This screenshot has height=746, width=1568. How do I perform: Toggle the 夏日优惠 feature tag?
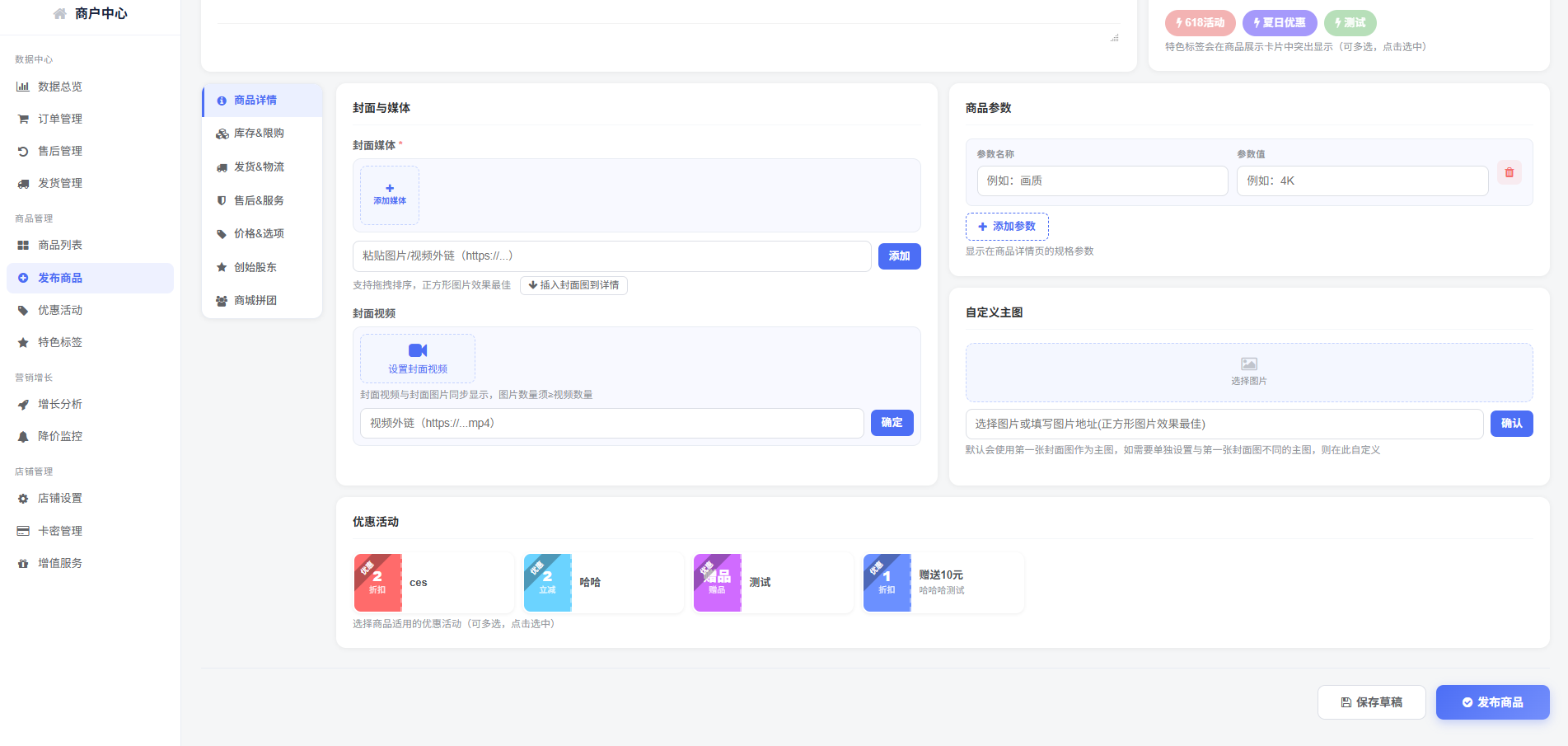[1280, 23]
